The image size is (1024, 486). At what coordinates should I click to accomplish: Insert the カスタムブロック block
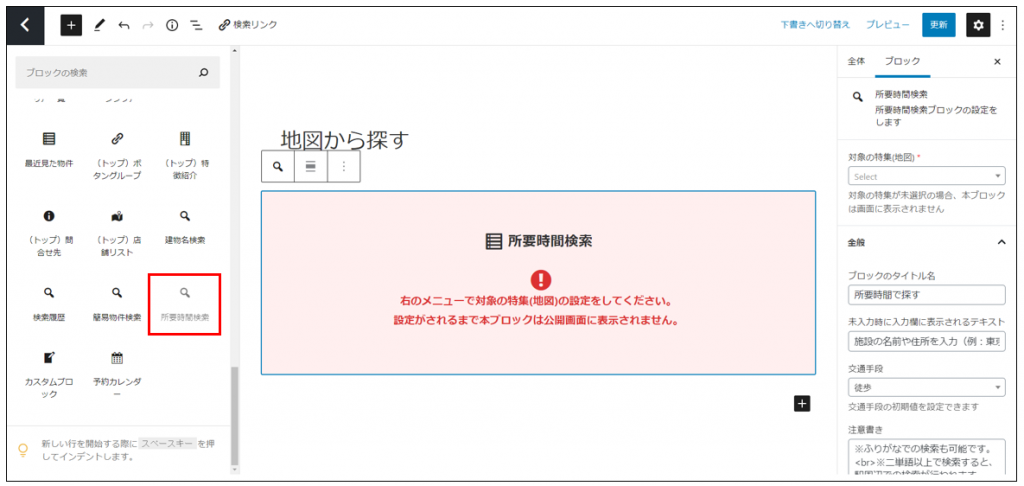(49, 370)
